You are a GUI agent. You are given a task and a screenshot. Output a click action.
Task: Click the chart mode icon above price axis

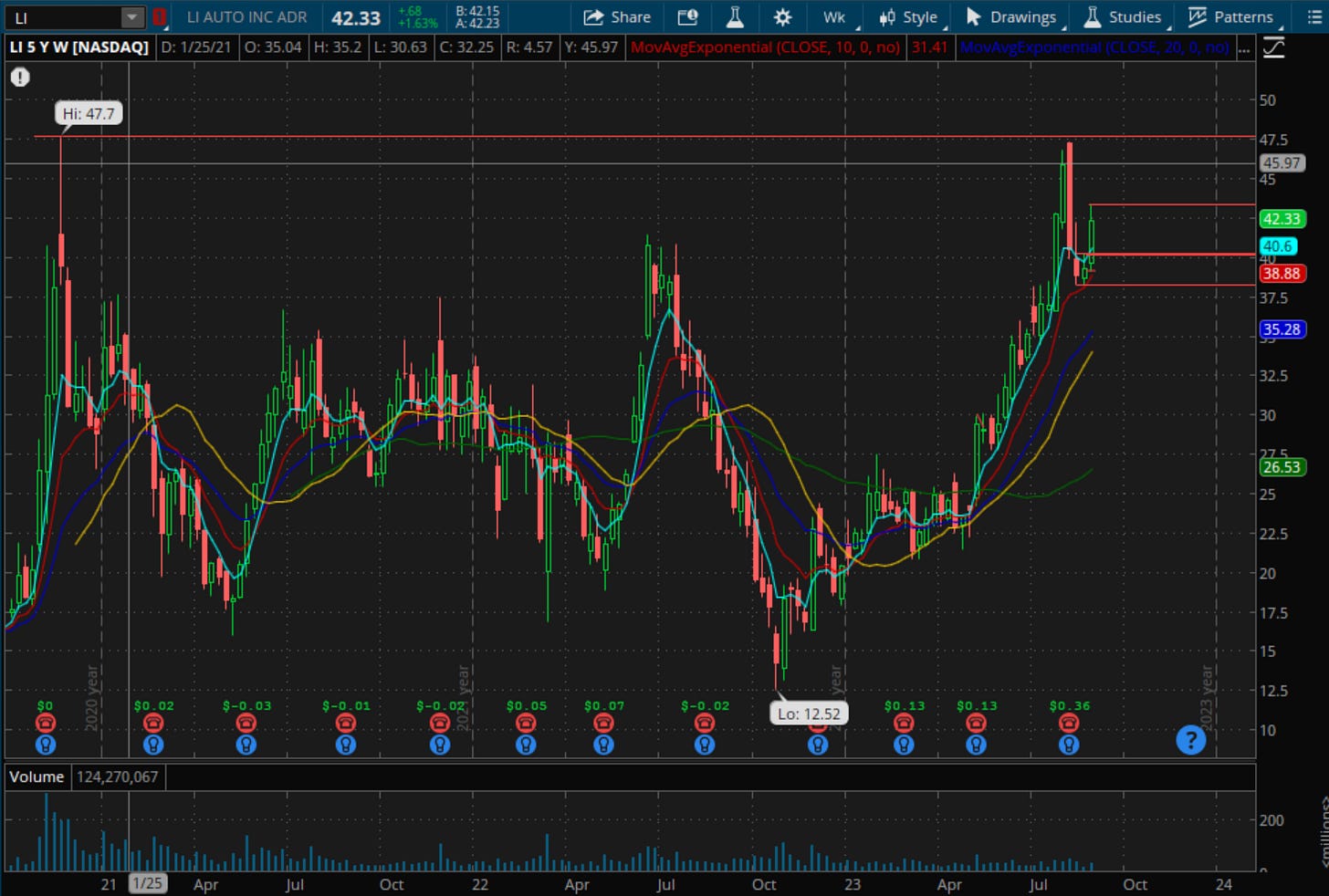coord(1273,47)
